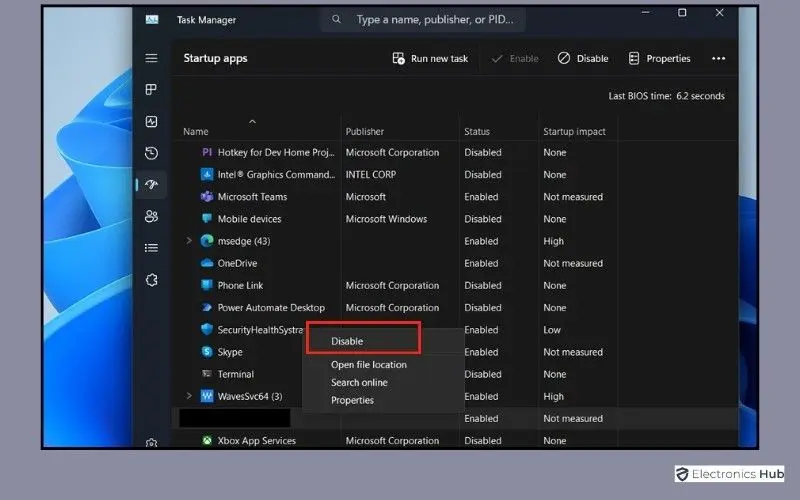This screenshot has width=800, height=500.
Task: Select the Skype row name
Action: coord(230,352)
